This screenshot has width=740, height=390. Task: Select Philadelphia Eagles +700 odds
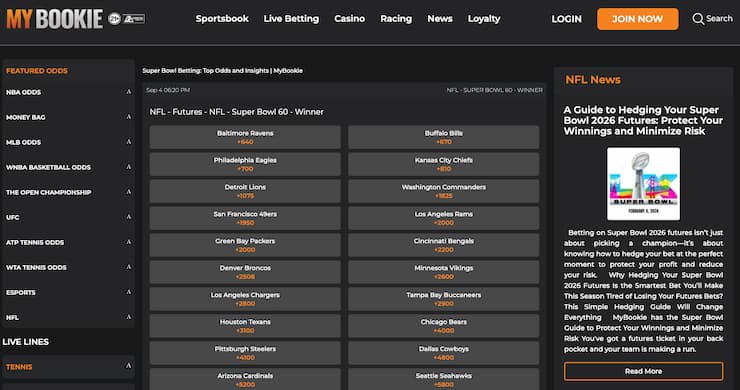click(245, 164)
